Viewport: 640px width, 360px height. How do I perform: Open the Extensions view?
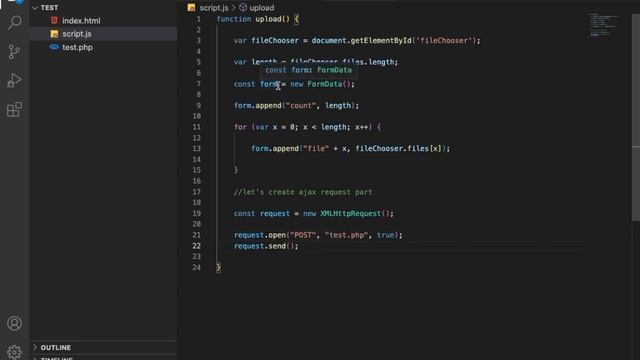pos(14,109)
